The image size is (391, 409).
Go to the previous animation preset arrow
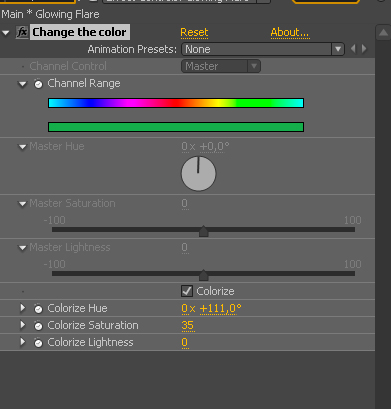353,49
